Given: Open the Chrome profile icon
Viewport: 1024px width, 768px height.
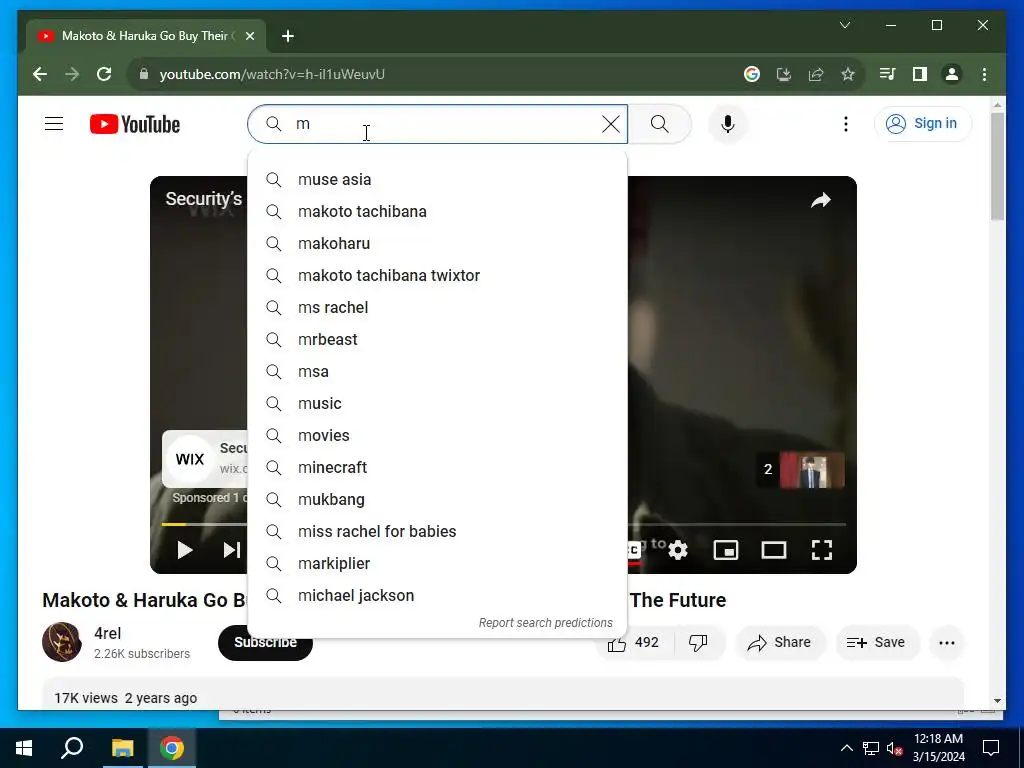Looking at the screenshot, I should pos(952,74).
